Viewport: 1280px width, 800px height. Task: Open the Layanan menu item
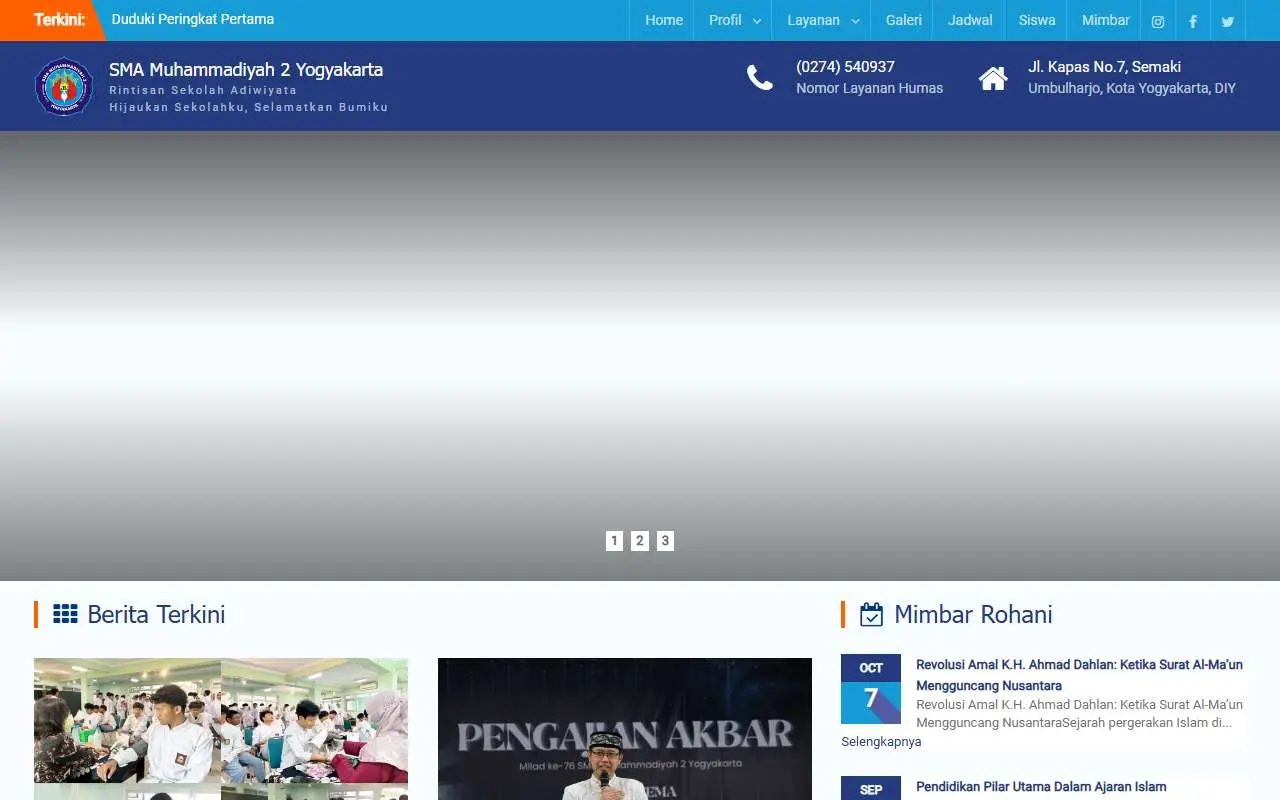(813, 20)
